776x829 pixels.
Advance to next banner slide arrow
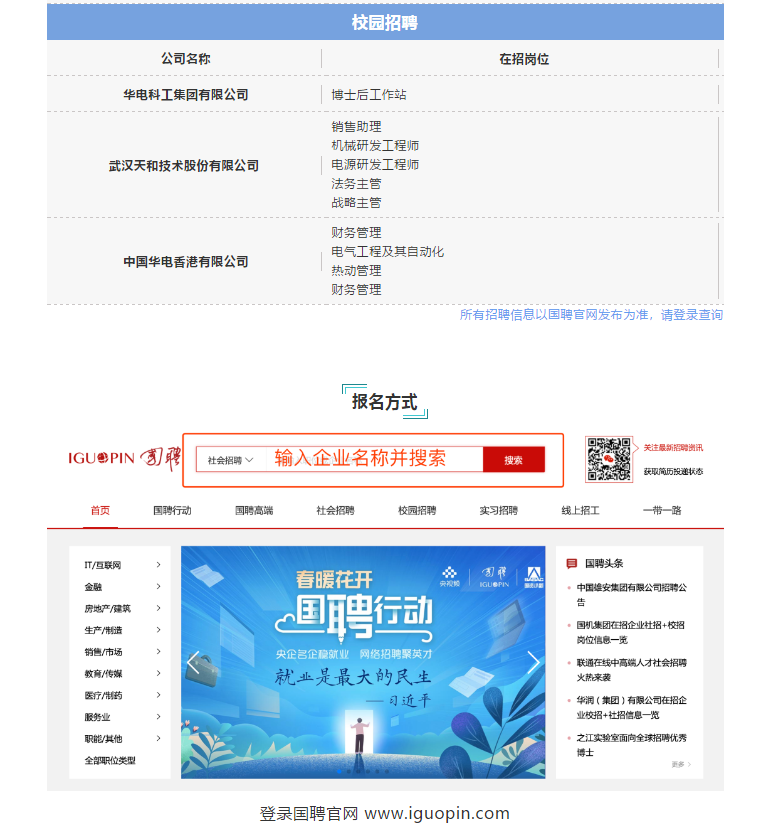tap(533, 662)
